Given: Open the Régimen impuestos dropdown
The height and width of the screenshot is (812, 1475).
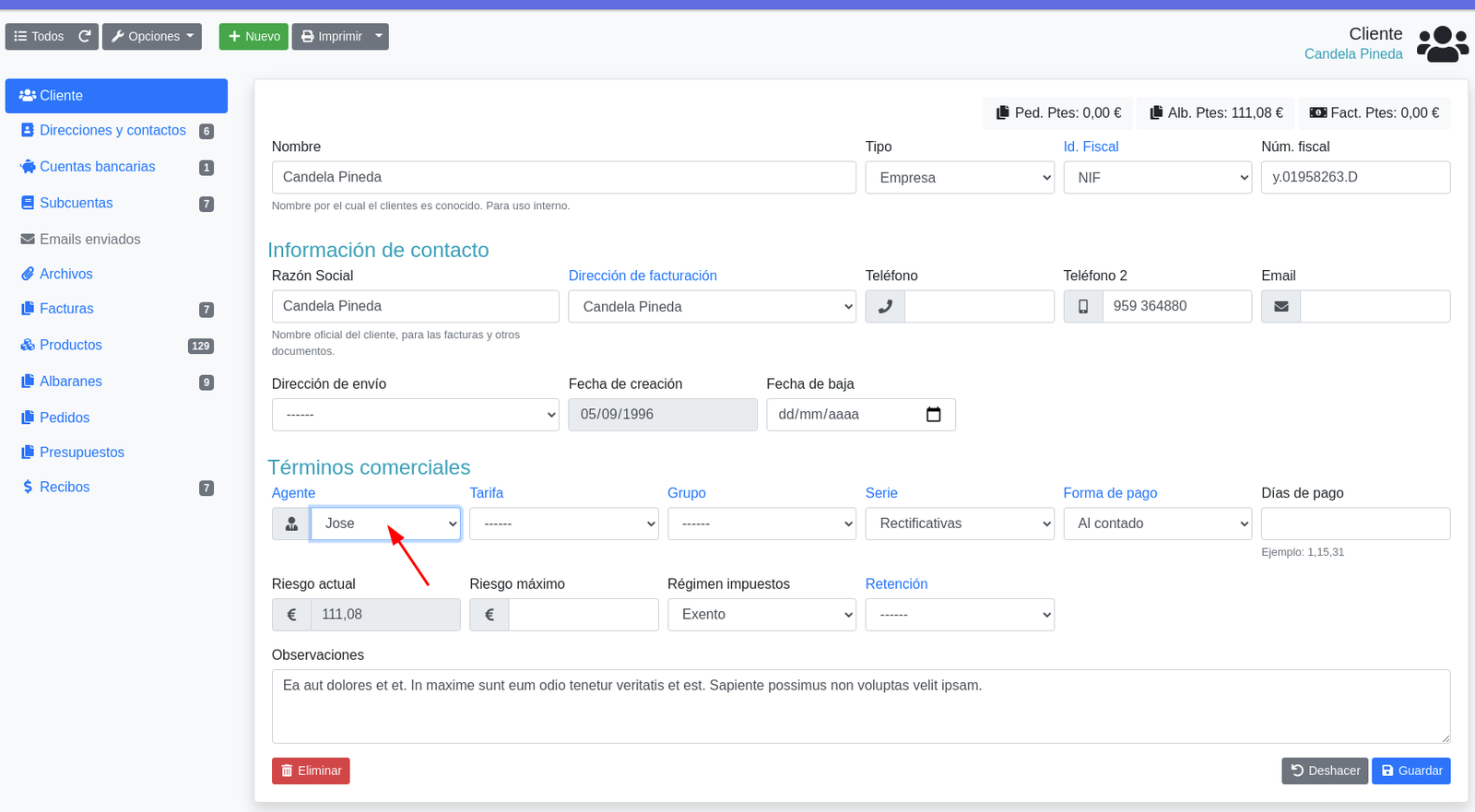Looking at the screenshot, I should point(761,615).
